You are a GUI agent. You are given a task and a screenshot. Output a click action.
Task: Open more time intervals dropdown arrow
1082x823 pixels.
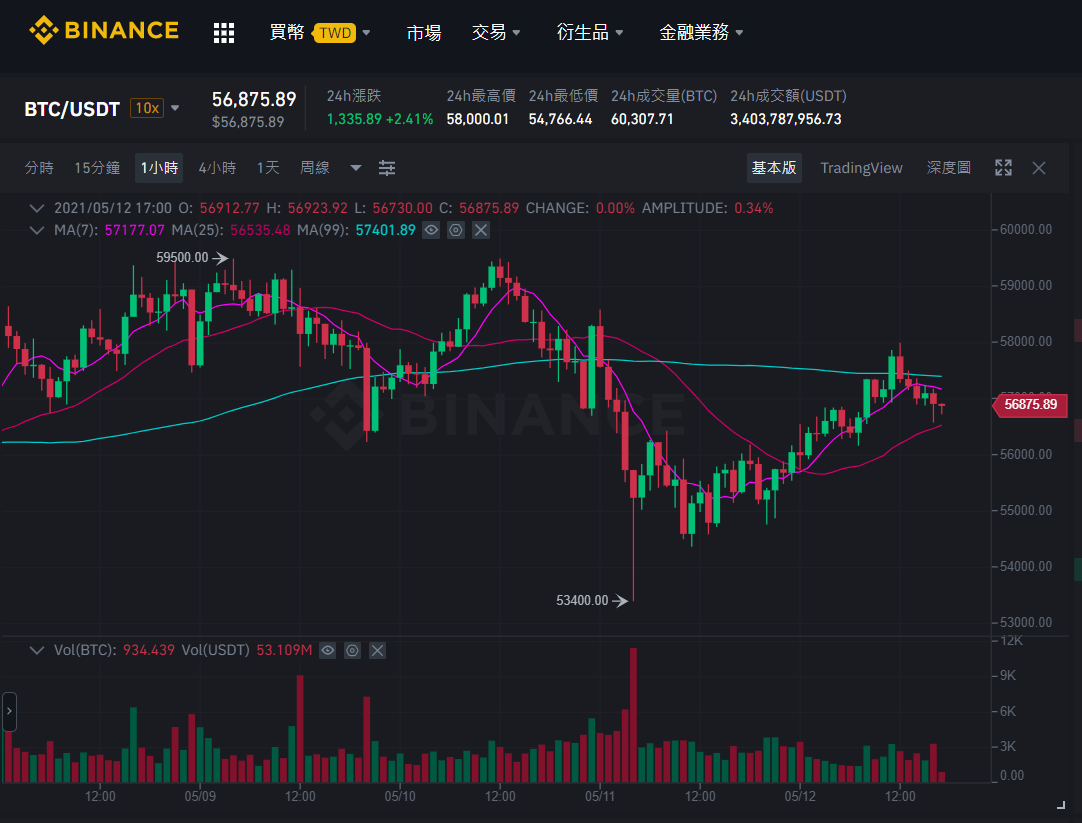point(355,168)
